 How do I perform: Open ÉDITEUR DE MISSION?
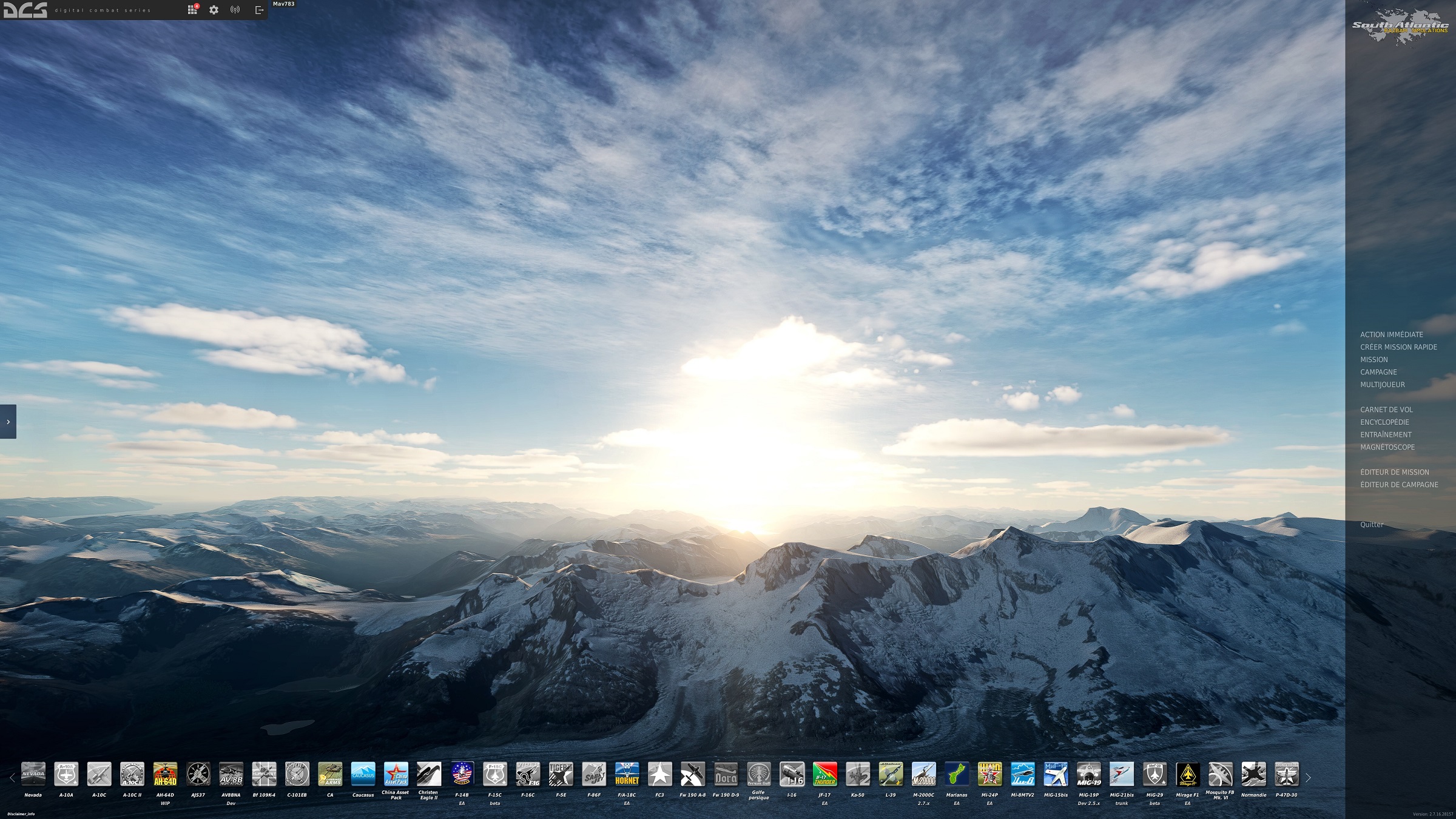(x=1394, y=472)
